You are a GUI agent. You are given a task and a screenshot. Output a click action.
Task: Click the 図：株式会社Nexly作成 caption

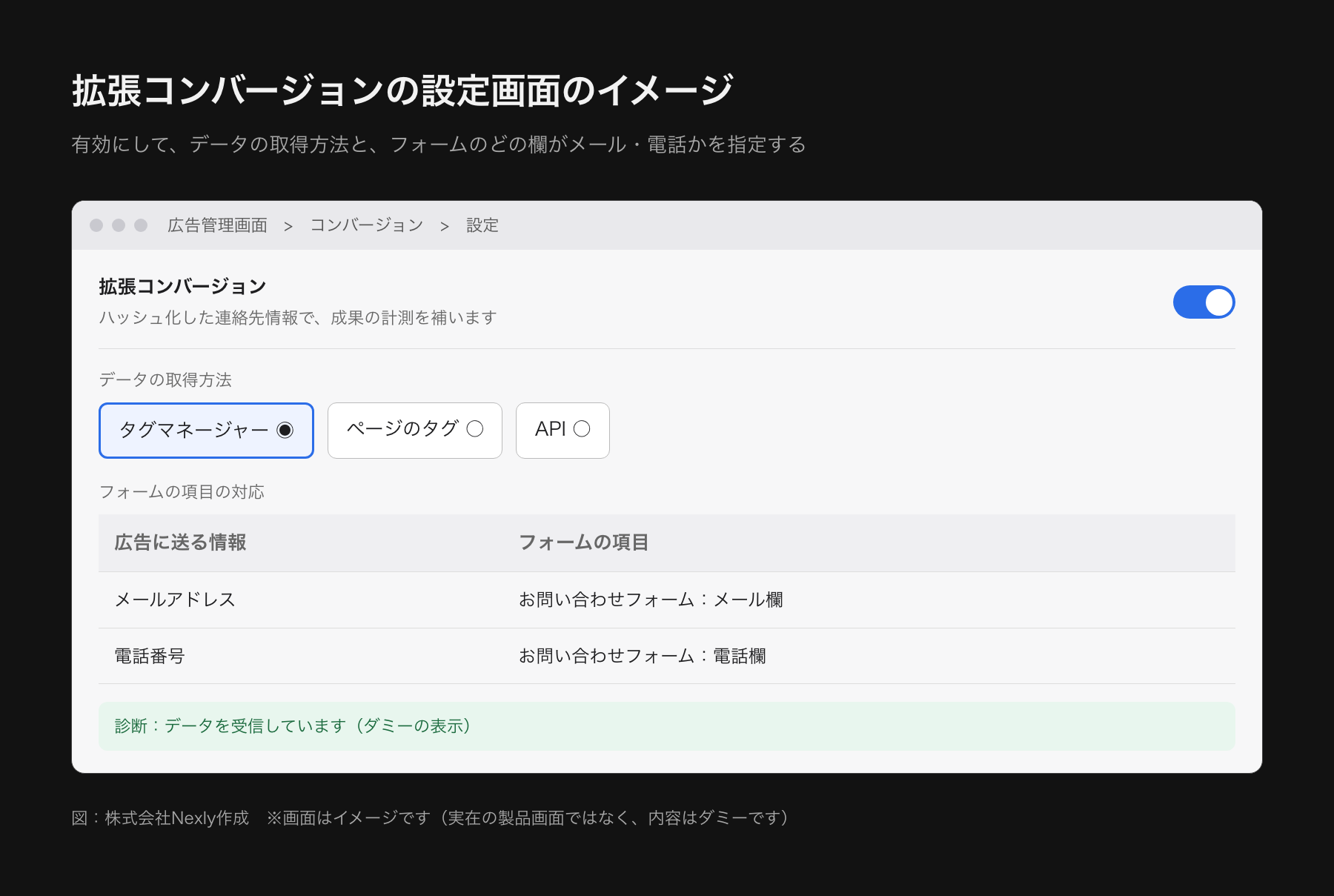pos(160,818)
